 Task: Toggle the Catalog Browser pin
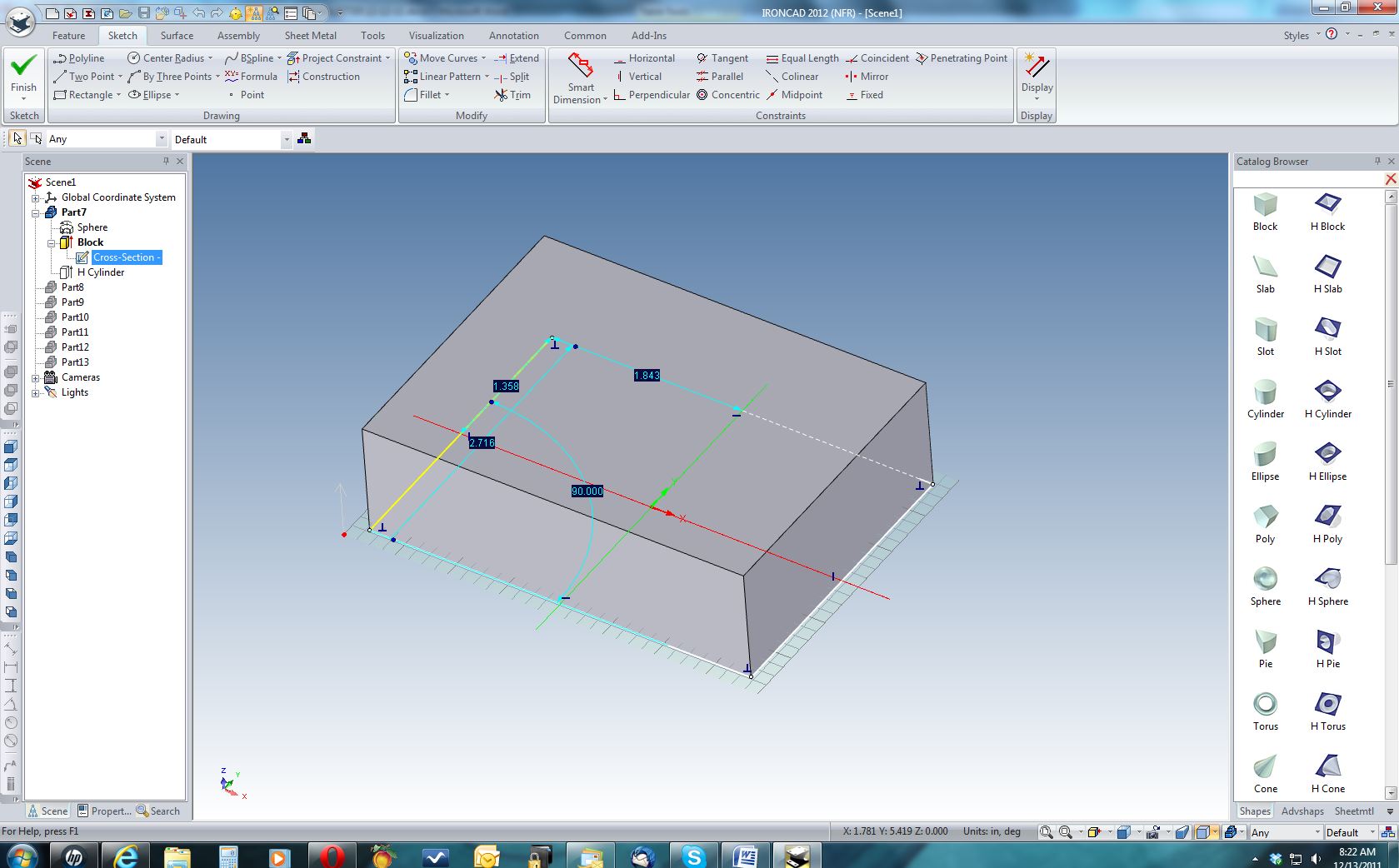click(1377, 161)
